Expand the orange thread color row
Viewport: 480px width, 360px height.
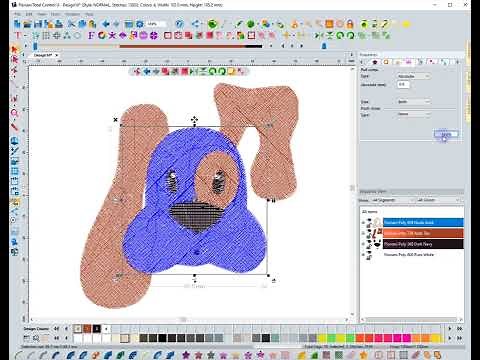pos(363,233)
